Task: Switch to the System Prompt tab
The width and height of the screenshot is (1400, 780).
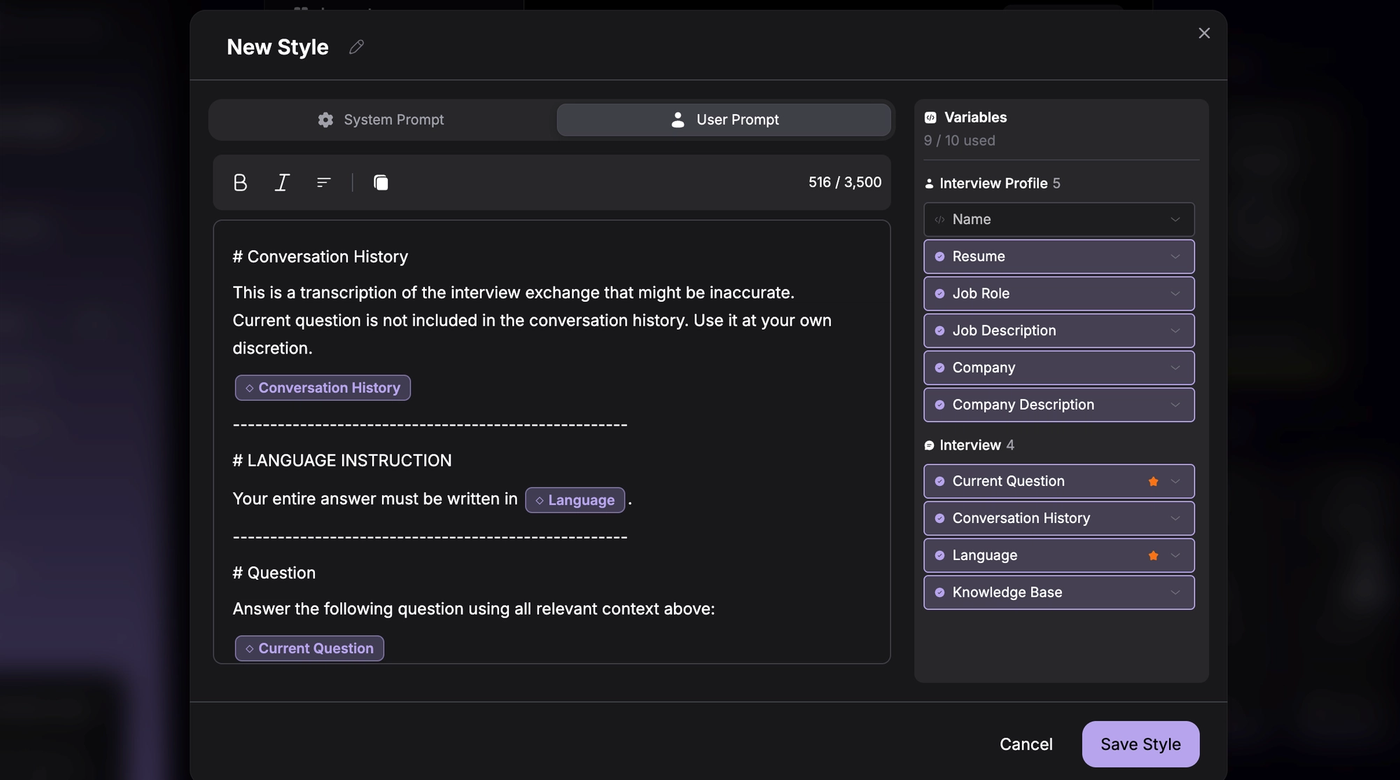Action: tap(381, 120)
